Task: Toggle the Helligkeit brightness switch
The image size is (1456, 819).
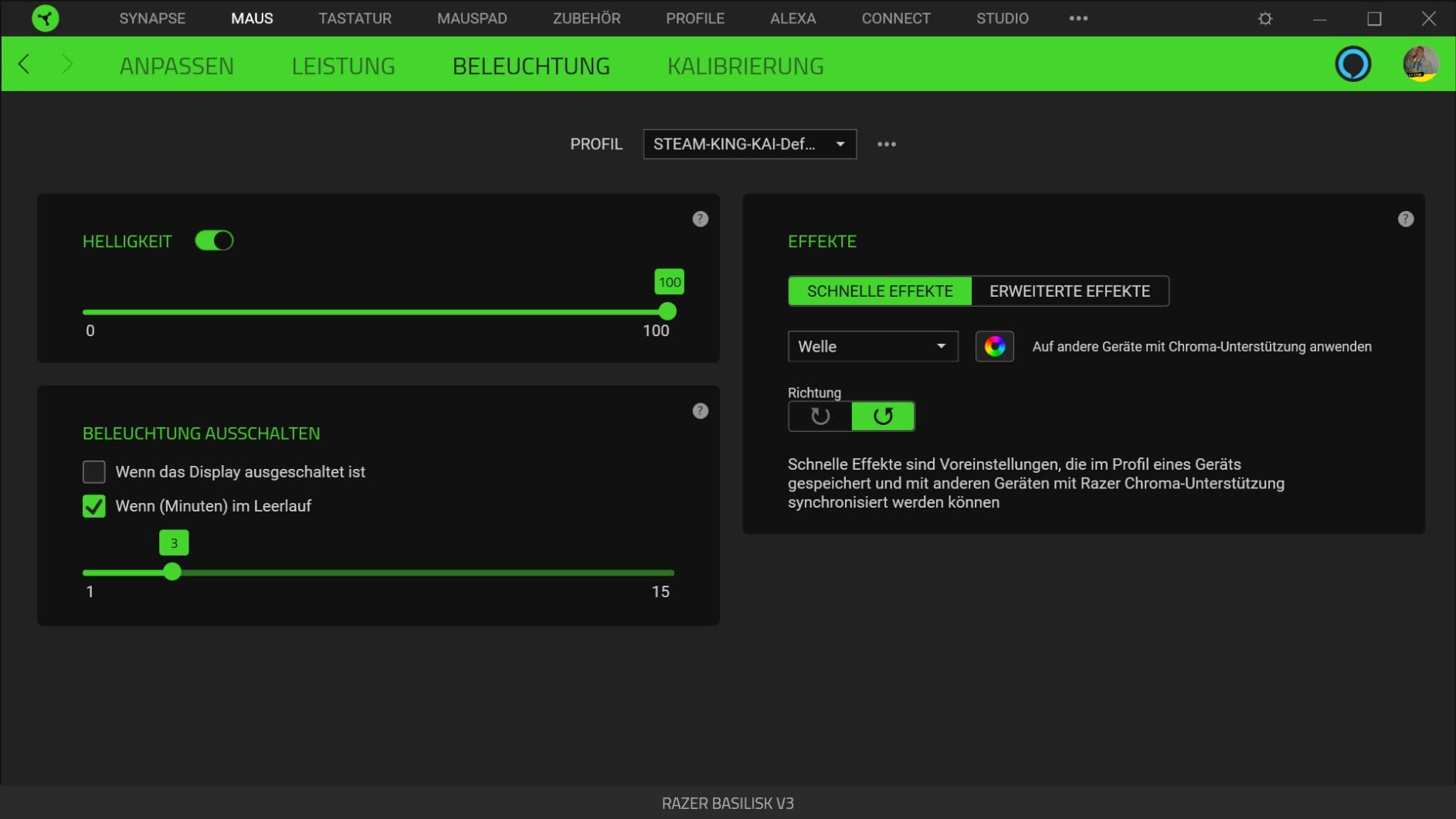Action: (x=214, y=241)
